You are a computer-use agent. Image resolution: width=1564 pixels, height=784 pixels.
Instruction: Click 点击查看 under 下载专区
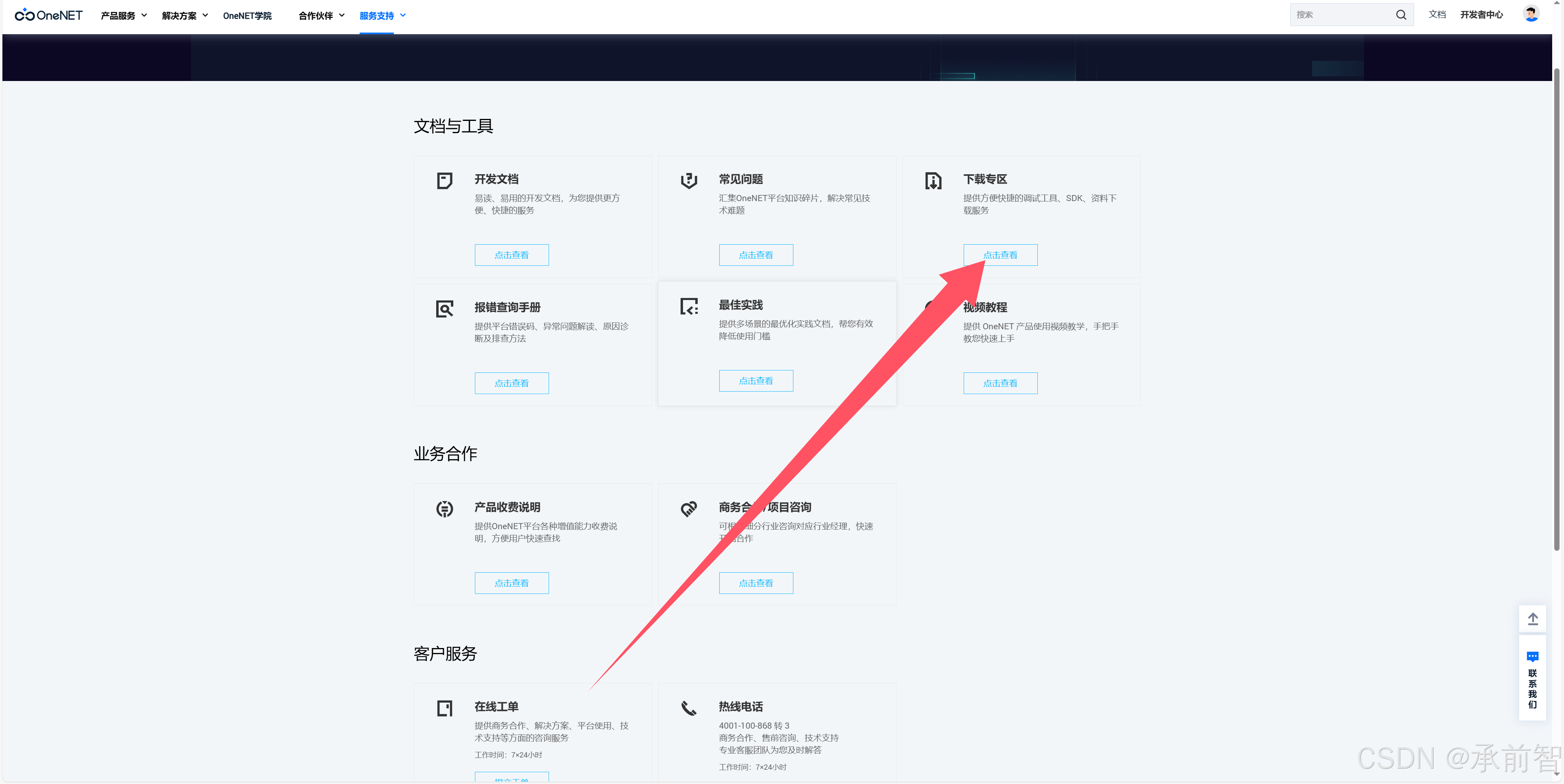click(1000, 255)
